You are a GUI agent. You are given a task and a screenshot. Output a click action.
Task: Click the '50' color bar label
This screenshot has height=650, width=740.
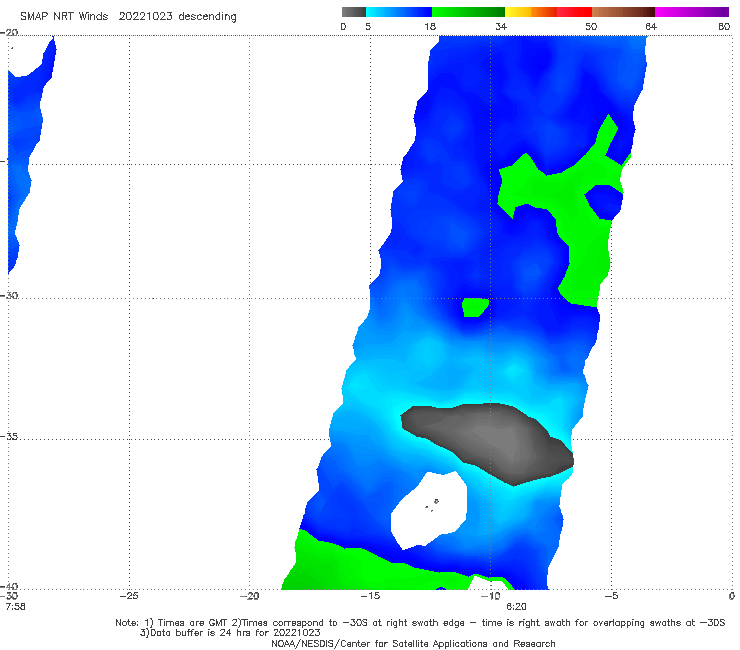591,26
